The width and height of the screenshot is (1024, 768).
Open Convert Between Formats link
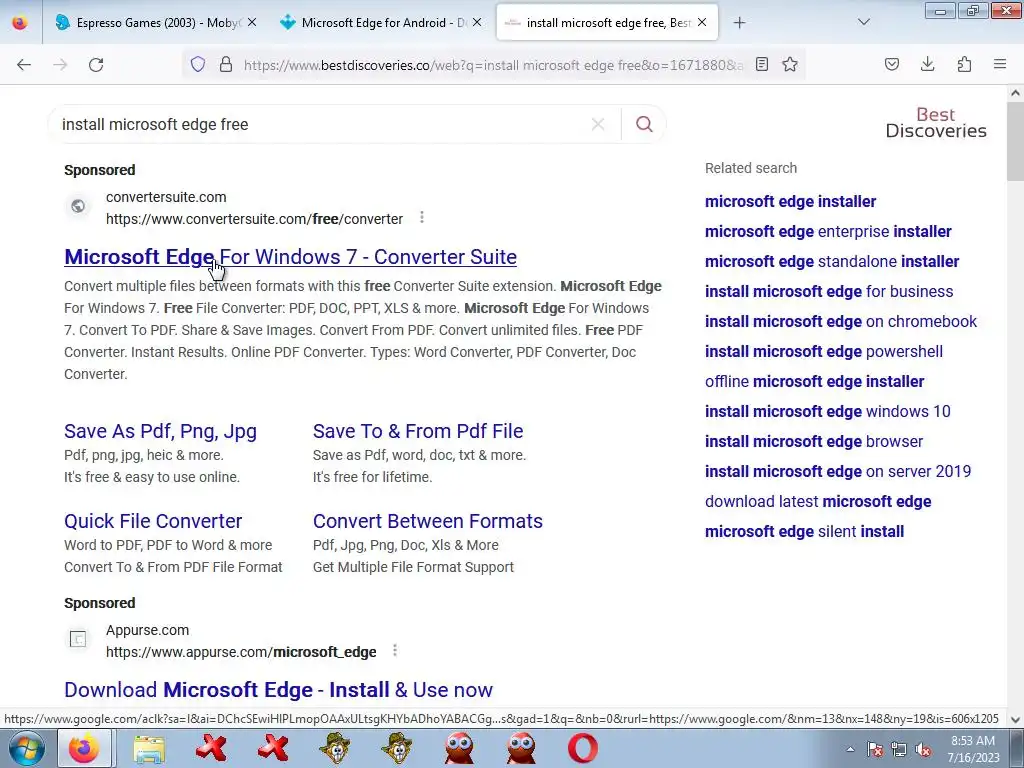coord(428,521)
